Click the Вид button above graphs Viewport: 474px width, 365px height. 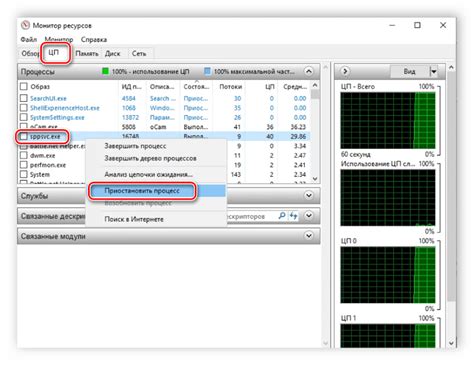click(x=409, y=71)
